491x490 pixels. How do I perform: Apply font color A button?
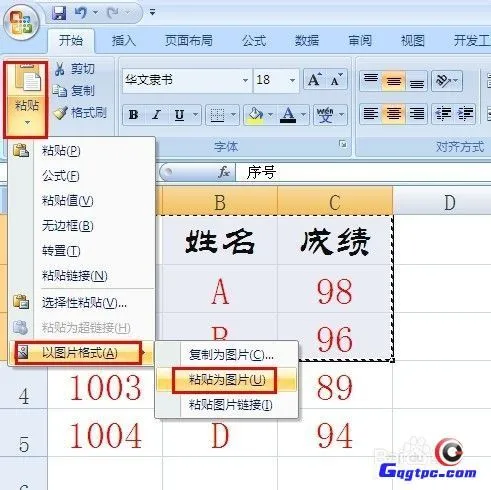coord(288,115)
